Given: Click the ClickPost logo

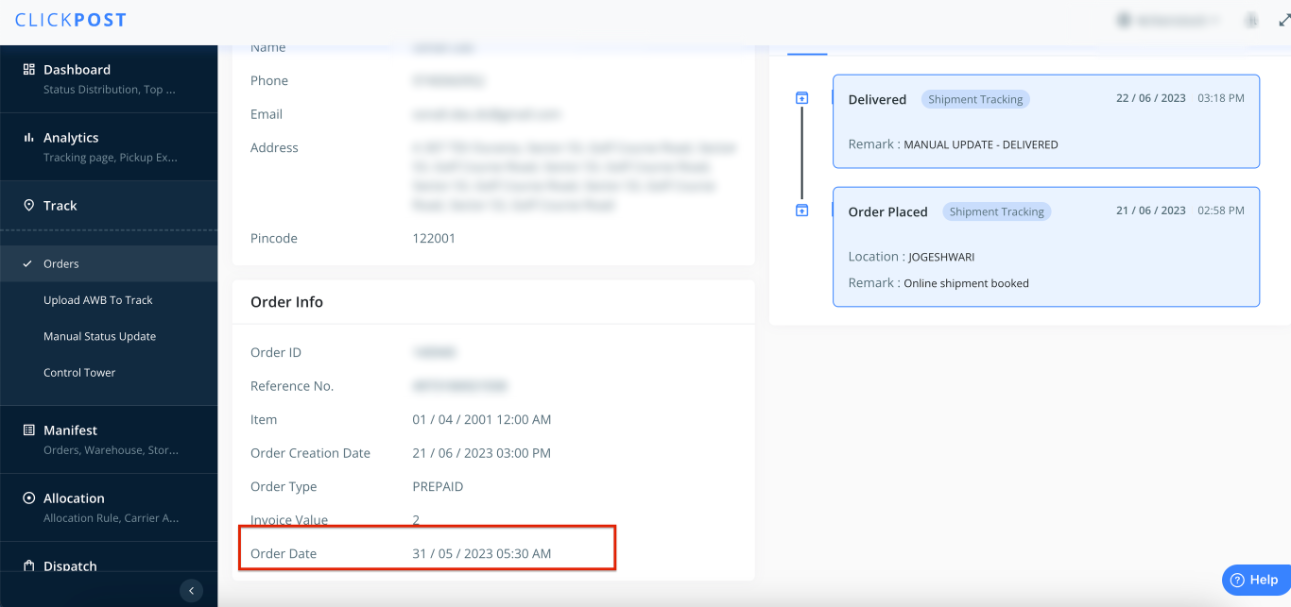Looking at the screenshot, I should click(x=71, y=20).
